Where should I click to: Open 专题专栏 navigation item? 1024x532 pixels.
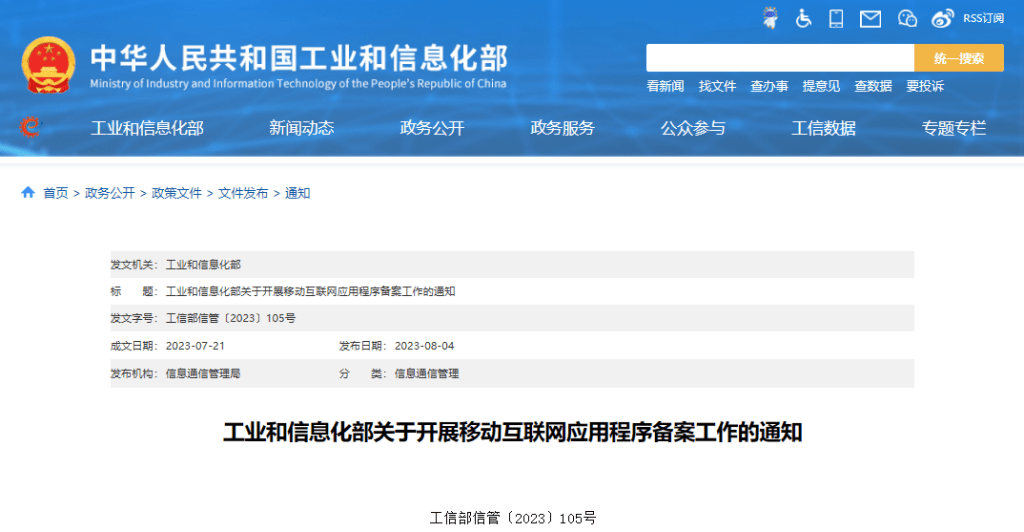pyautogui.click(x=953, y=128)
